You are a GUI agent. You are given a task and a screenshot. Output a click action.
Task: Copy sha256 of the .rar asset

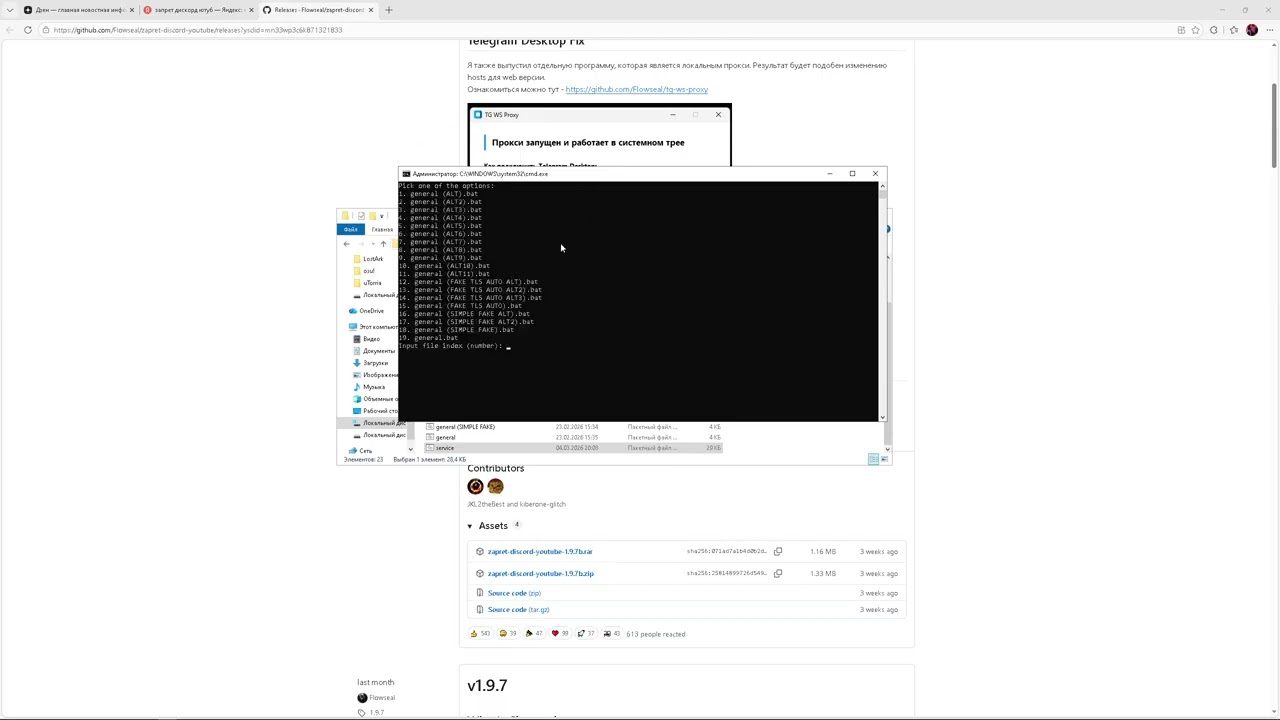coord(778,551)
